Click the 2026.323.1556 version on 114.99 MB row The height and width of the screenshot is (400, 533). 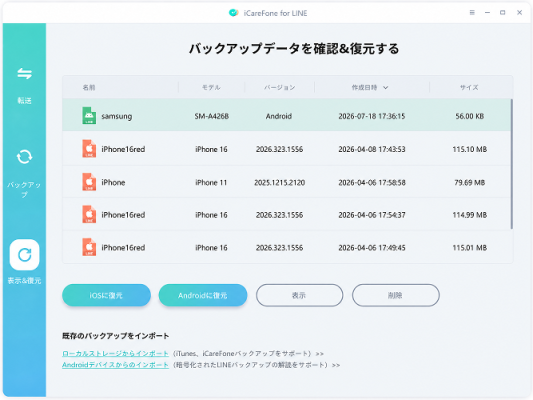pyautogui.click(x=279, y=215)
